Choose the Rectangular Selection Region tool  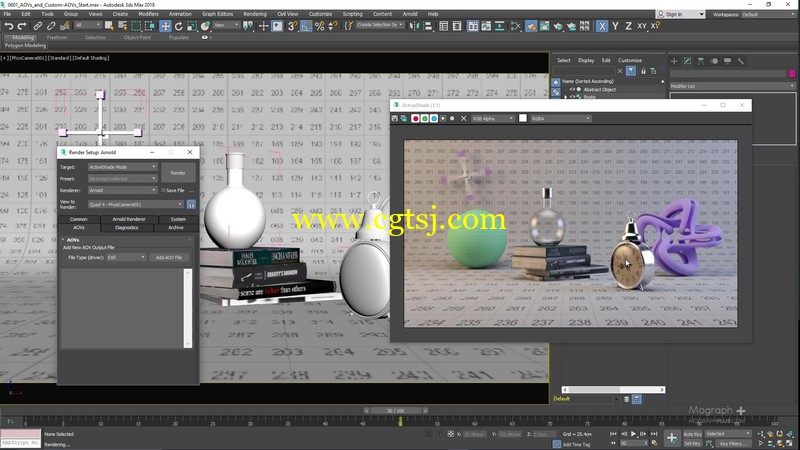(136, 26)
